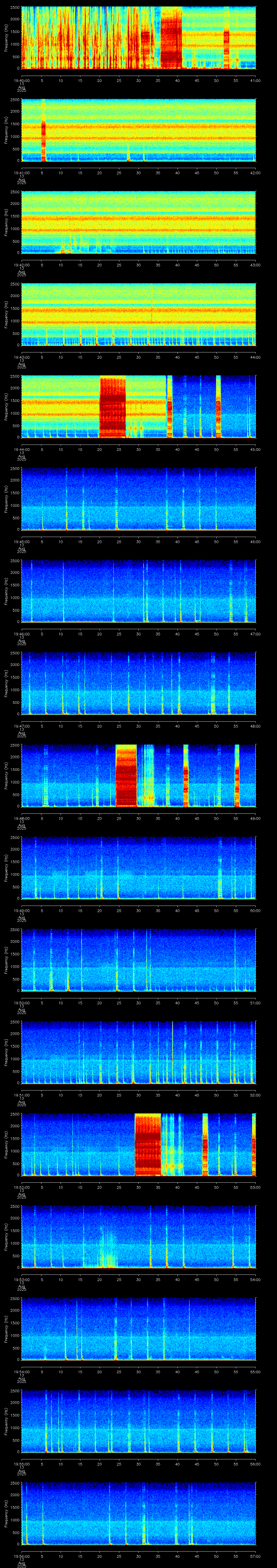
Task: Click the 19:40:00 start time label
Action: [x=21, y=80]
